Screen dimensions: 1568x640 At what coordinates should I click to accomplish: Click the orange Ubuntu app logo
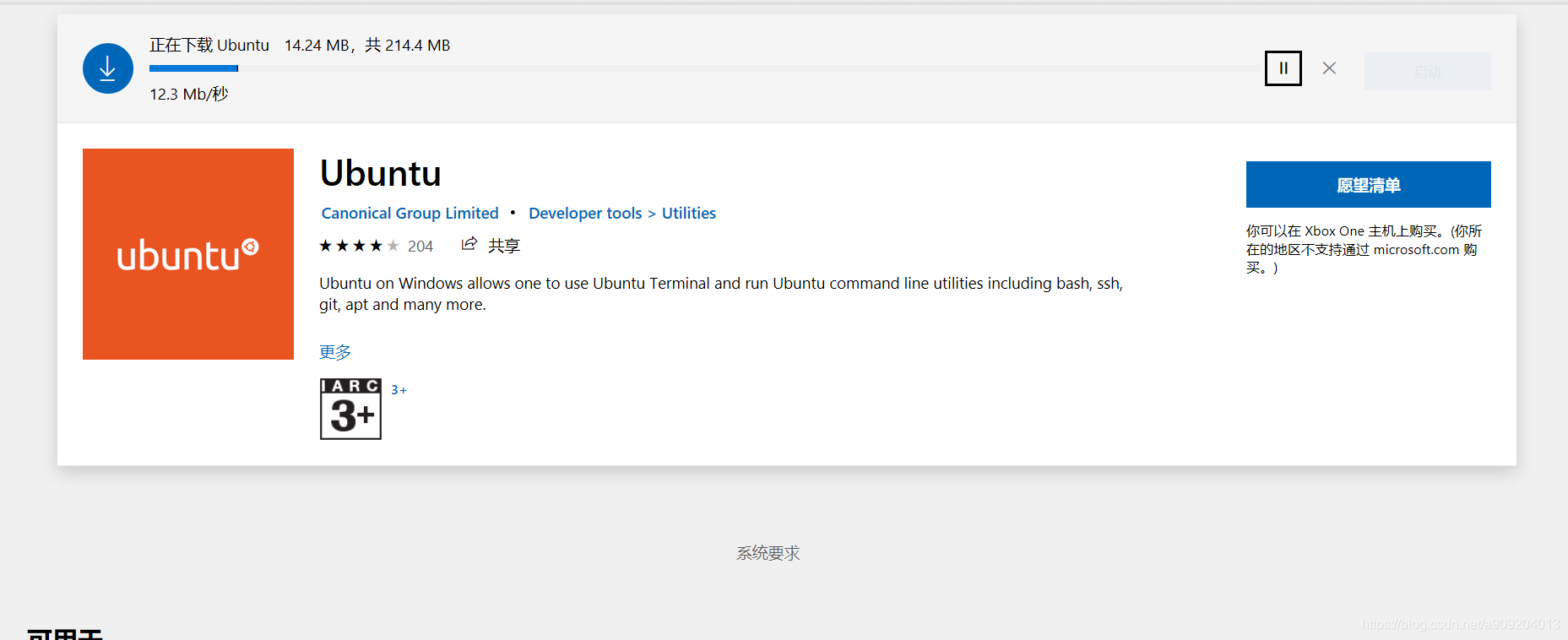click(188, 254)
